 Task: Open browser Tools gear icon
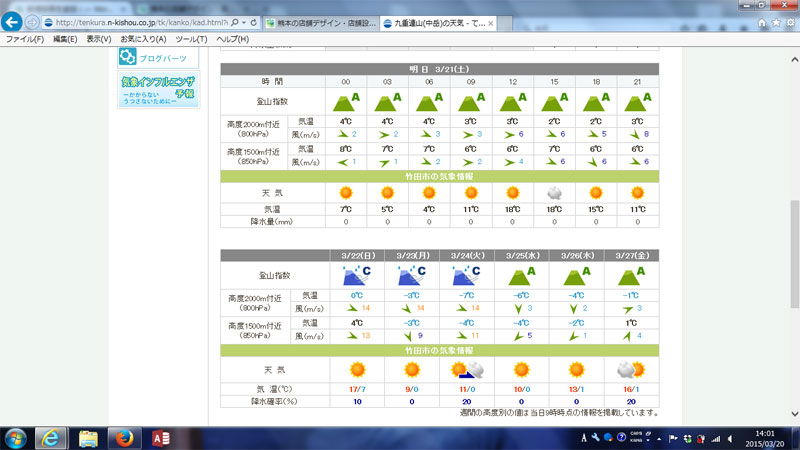point(790,22)
